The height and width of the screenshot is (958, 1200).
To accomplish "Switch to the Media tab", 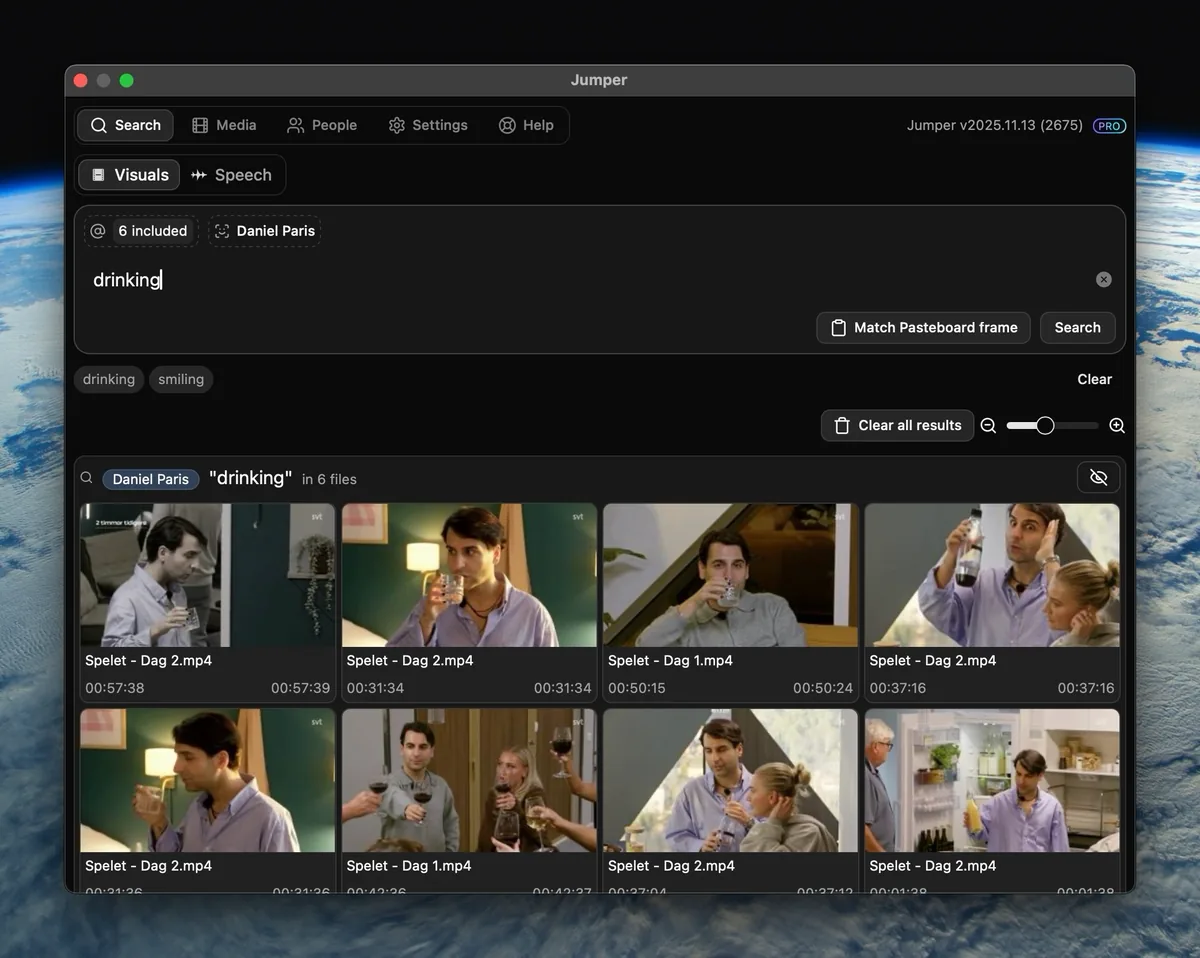I will tap(224, 125).
